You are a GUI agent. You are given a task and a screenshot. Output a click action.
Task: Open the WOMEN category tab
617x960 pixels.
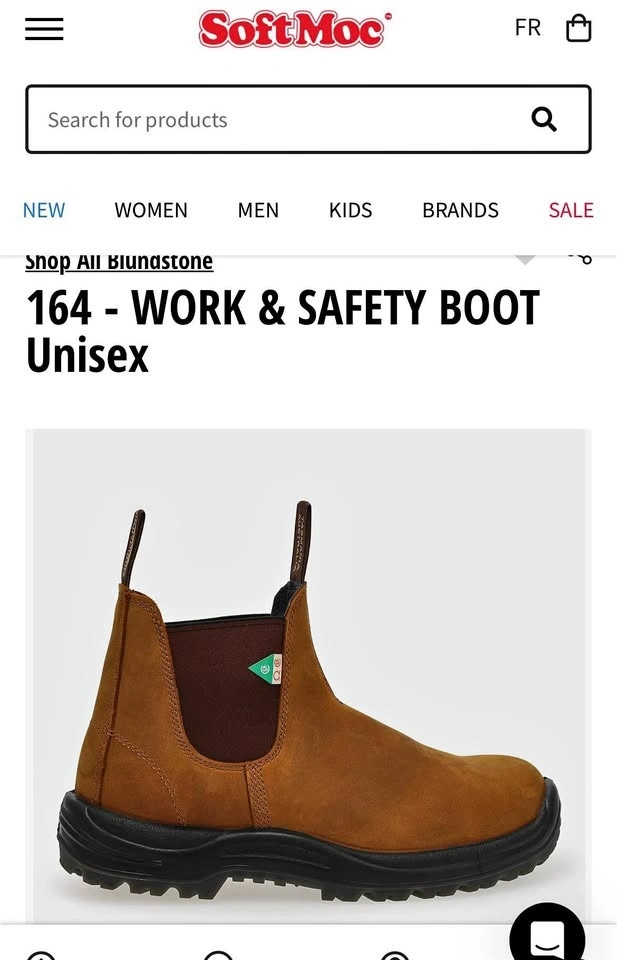click(151, 210)
